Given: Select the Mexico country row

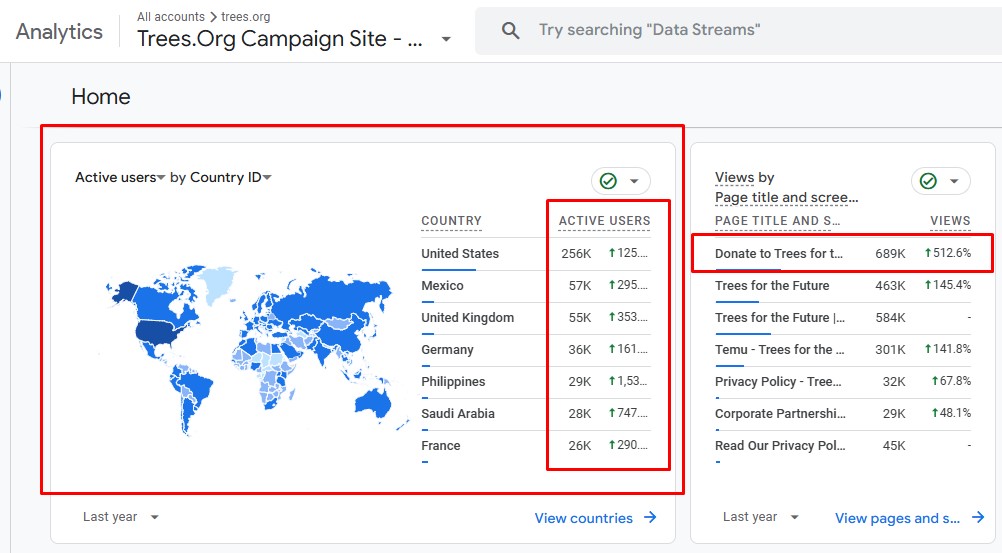Looking at the screenshot, I should click(536, 286).
